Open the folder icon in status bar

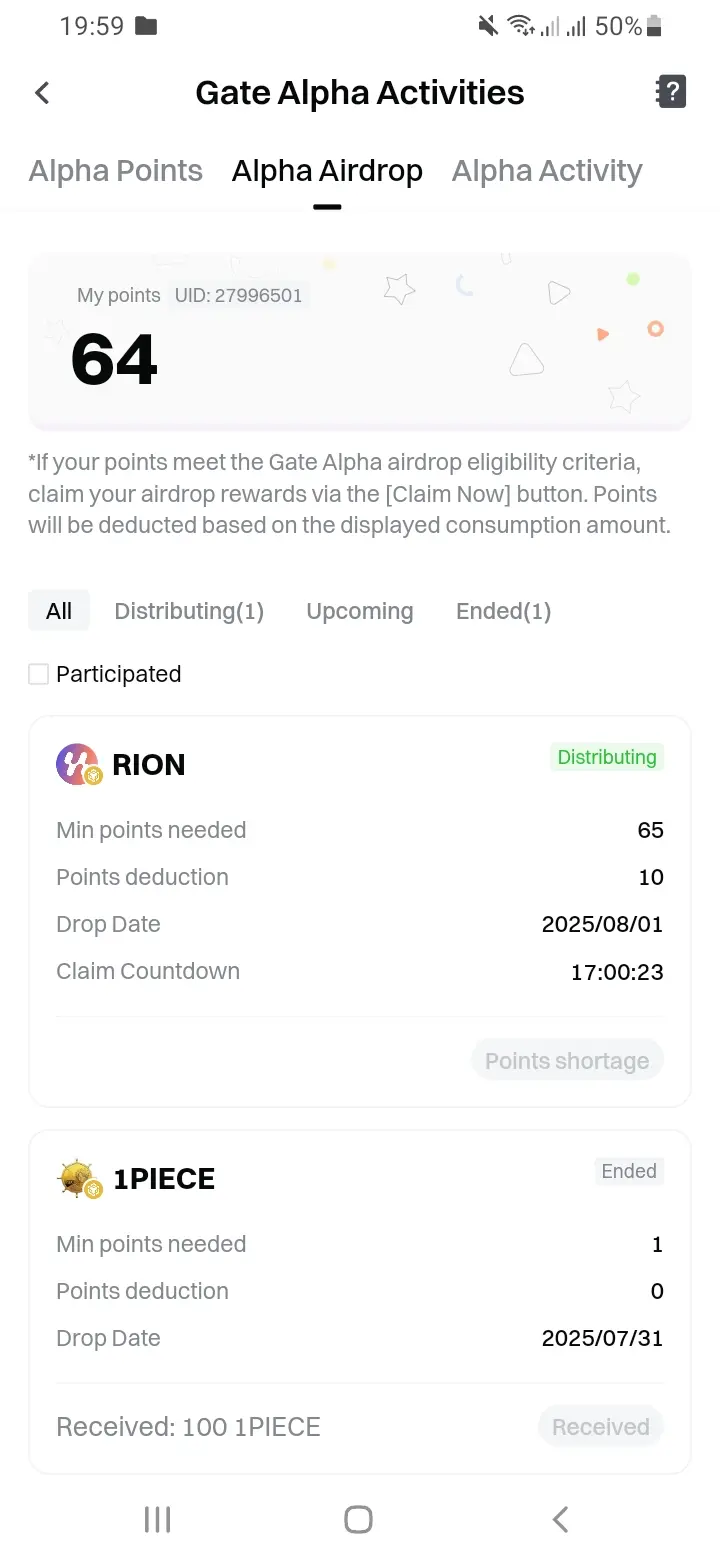[146, 26]
